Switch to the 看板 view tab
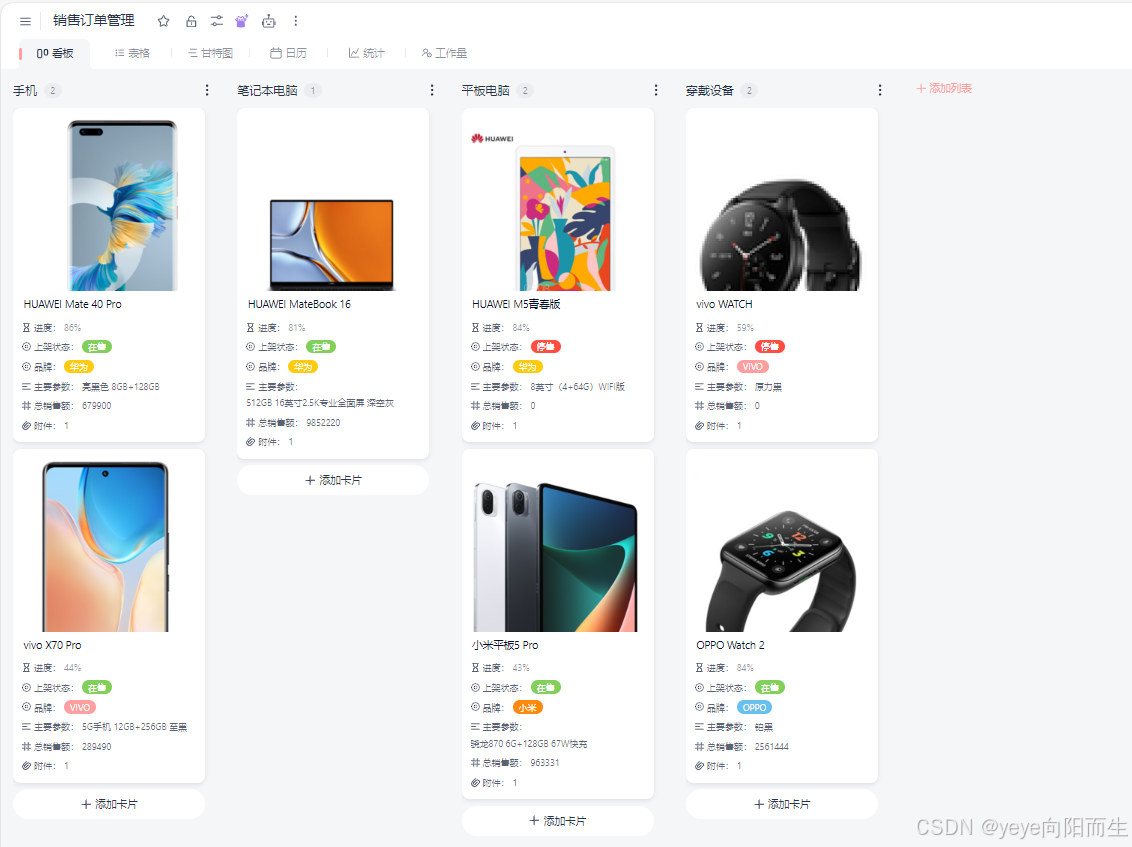 click(x=55, y=53)
